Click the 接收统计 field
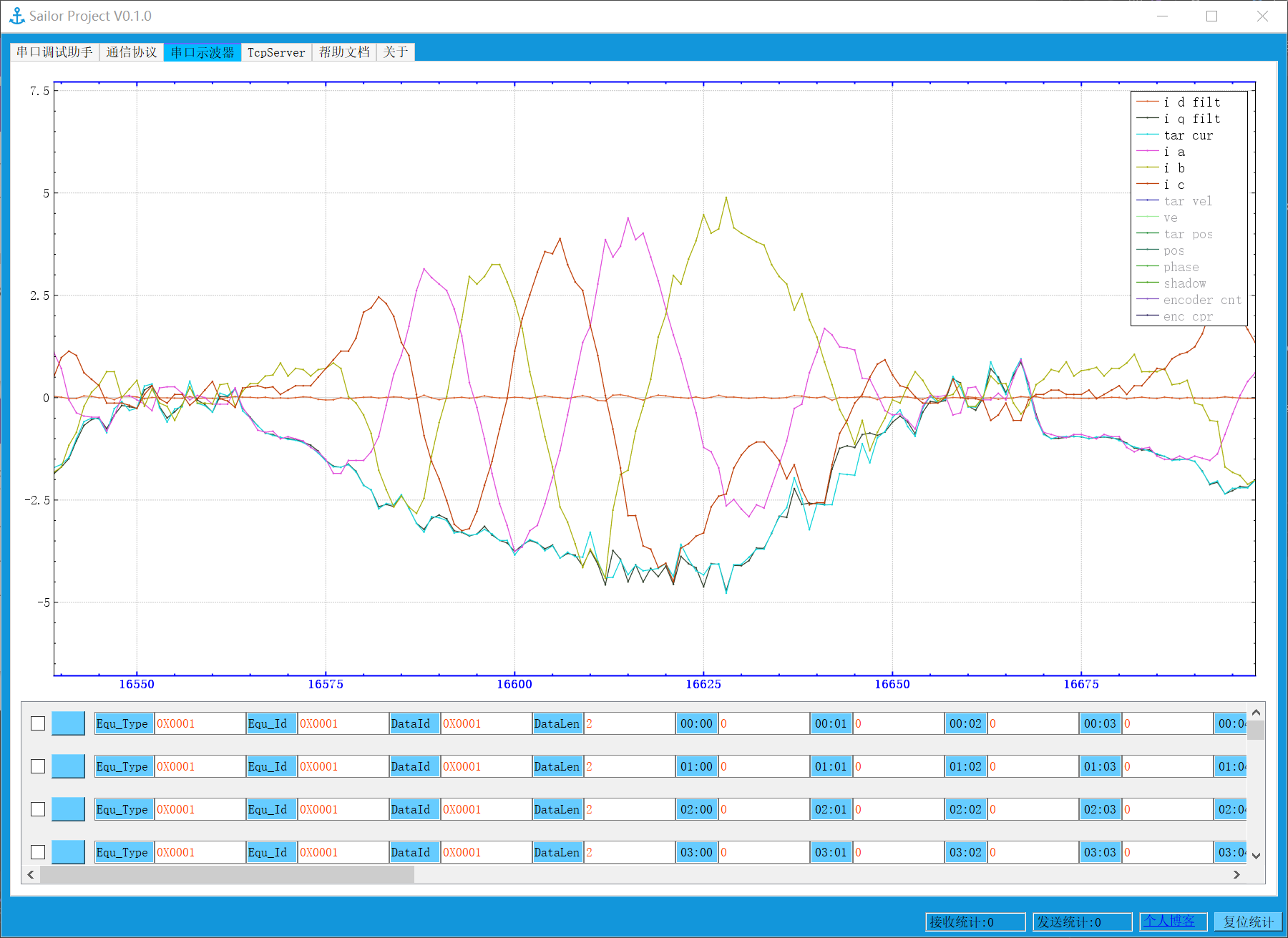 (975, 922)
